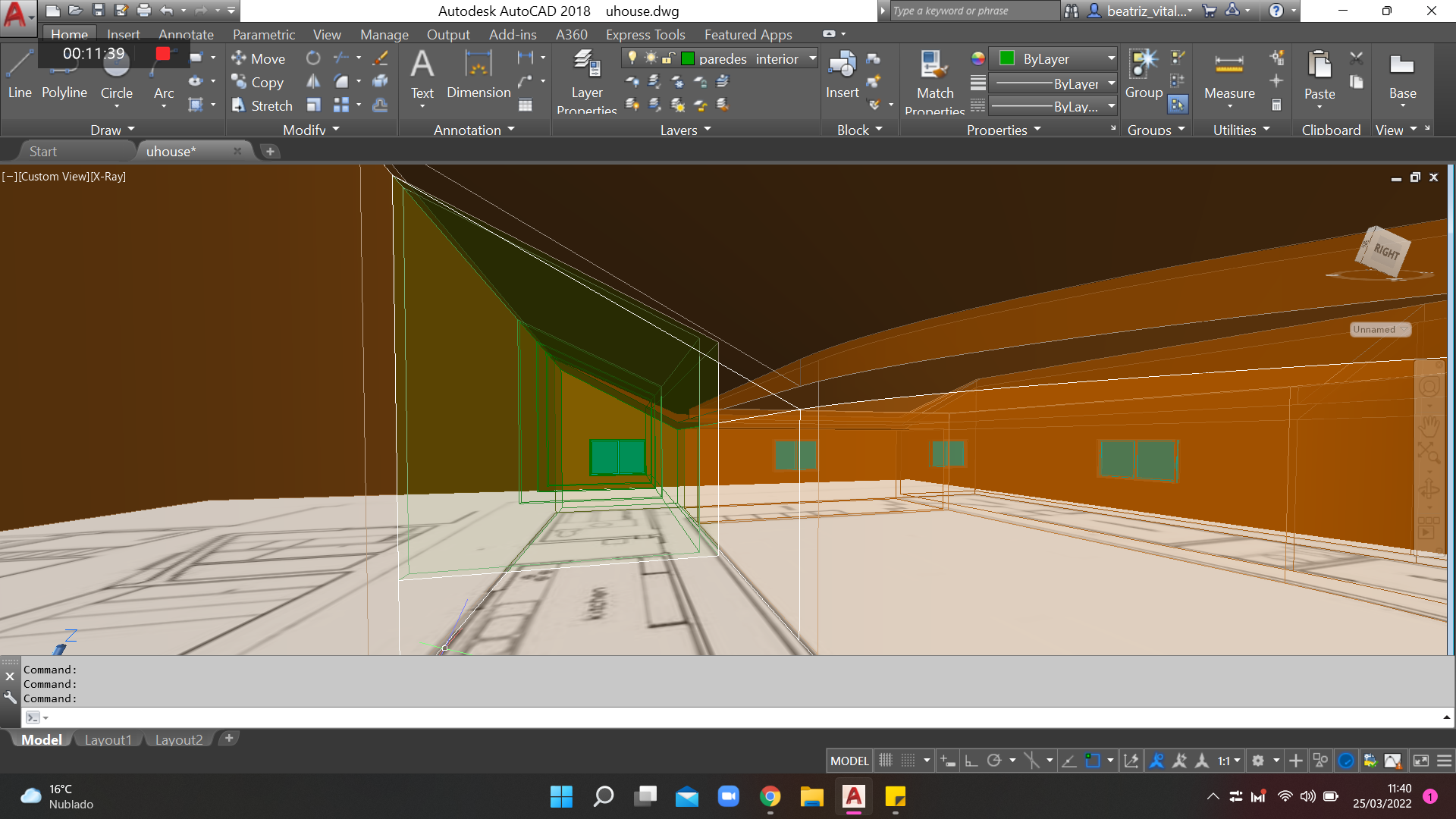Click the Save icon in quick access toolbar

(x=98, y=11)
